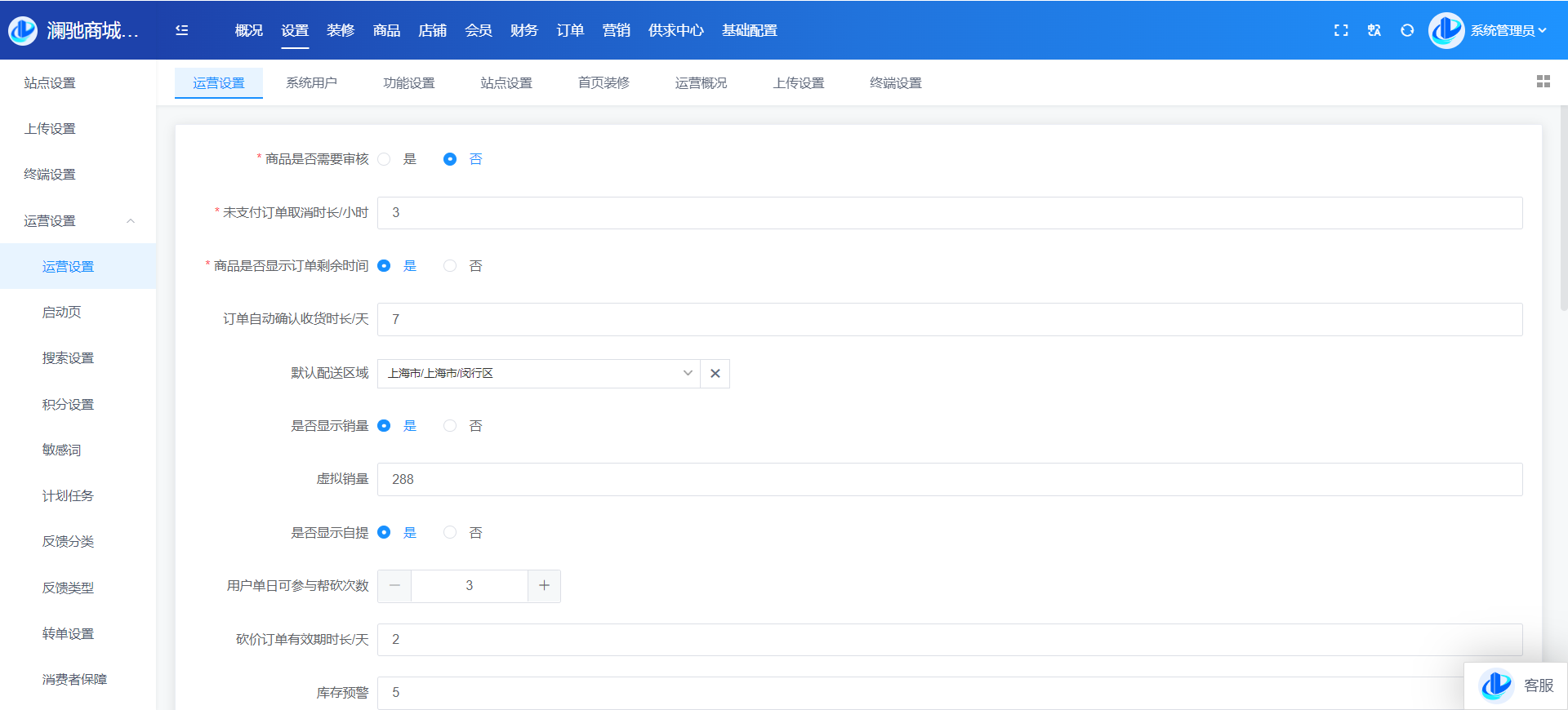This screenshot has width=1568, height=710.
Task: Switch to the 功能设置 tab
Action: [x=409, y=83]
